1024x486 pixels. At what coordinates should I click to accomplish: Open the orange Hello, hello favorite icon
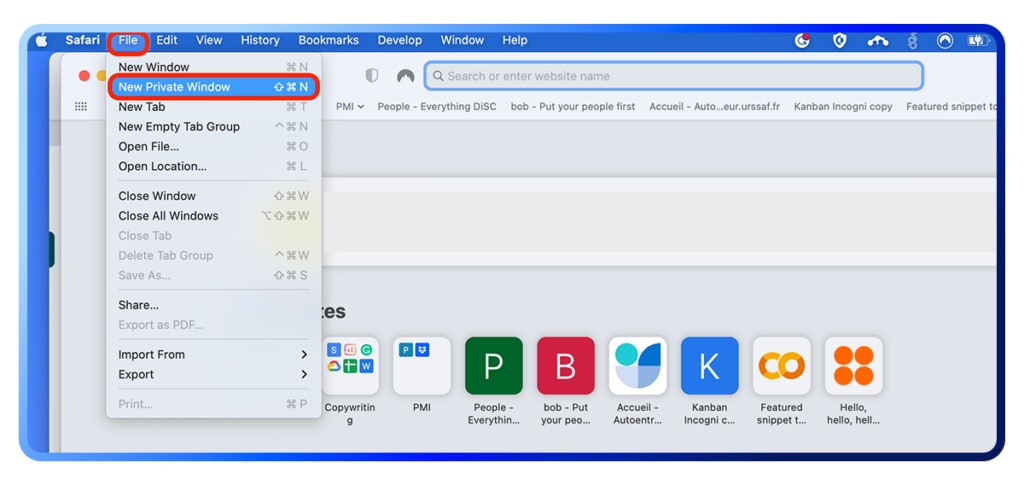pyautogui.click(x=853, y=366)
